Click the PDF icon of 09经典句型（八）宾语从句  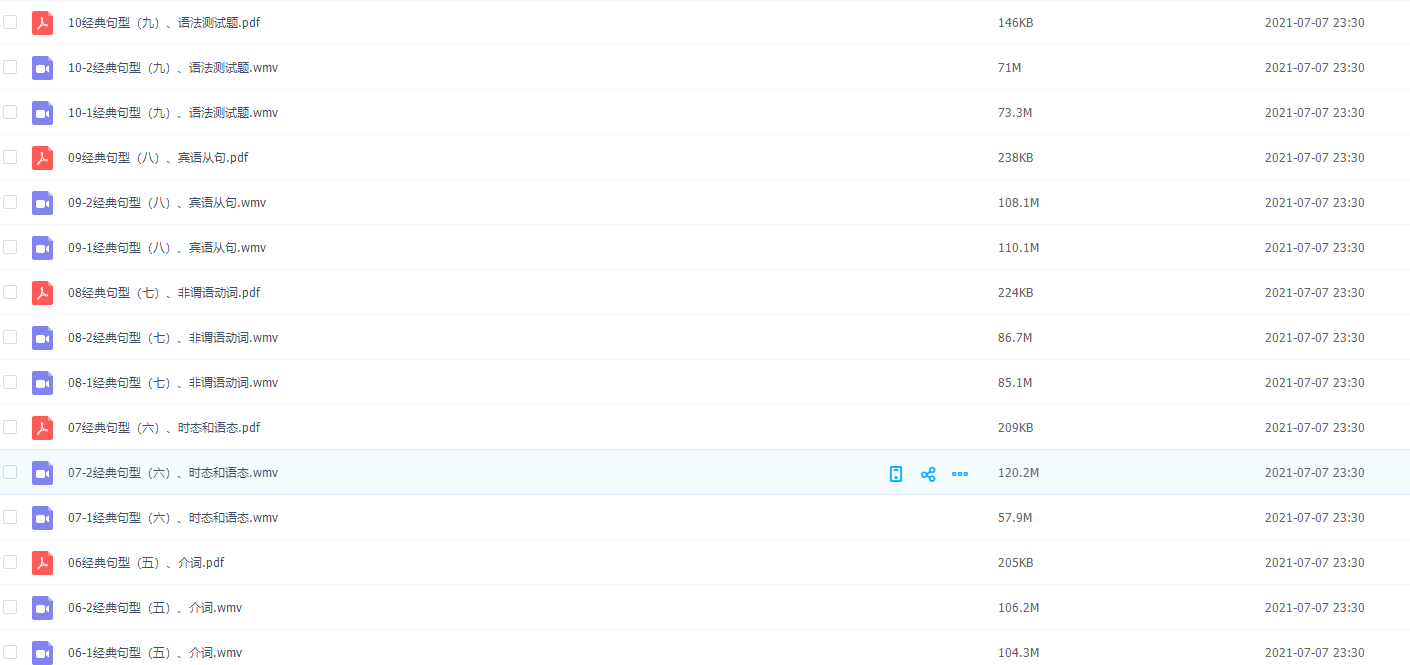click(x=42, y=158)
